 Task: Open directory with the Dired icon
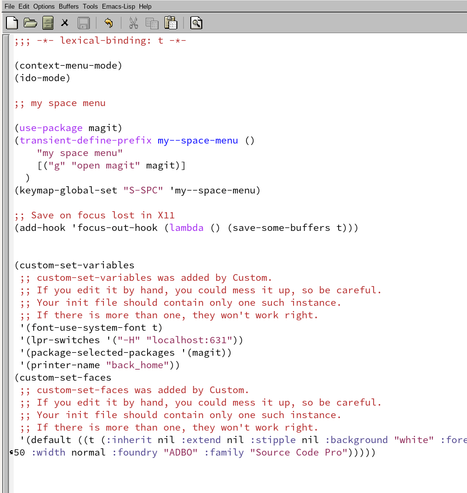coord(48,23)
